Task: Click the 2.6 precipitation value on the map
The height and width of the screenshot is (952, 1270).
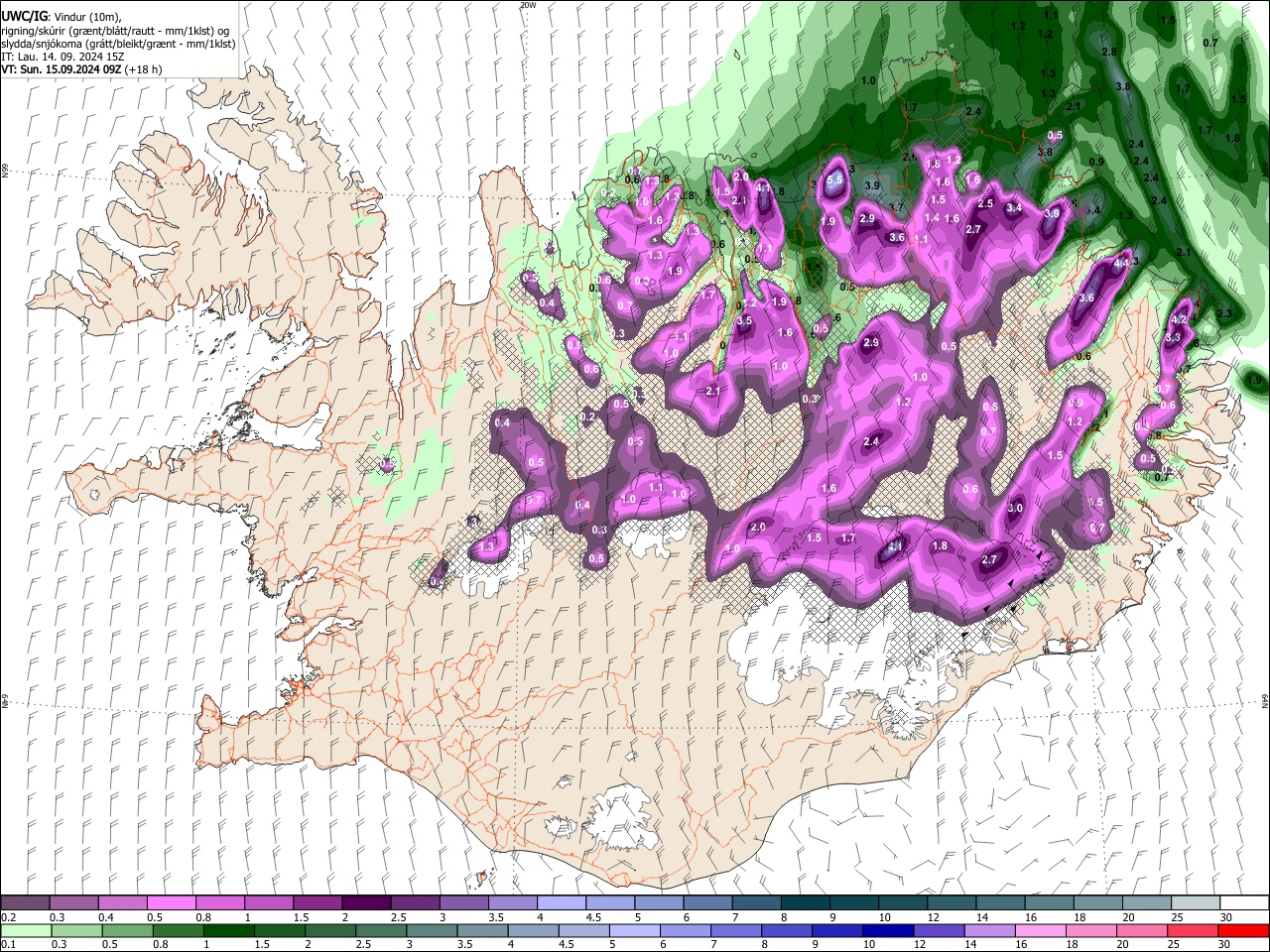Action: (910, 157)
